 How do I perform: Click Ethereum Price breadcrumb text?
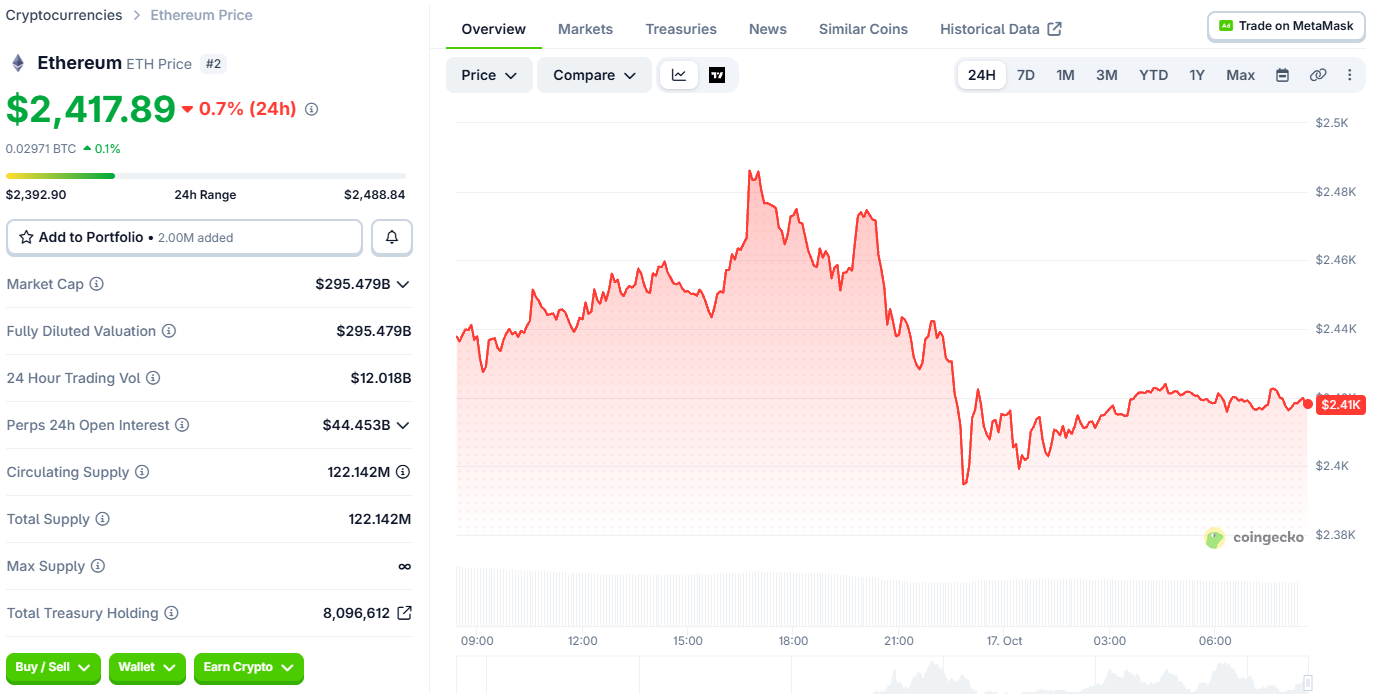click(x=201, y=15)
